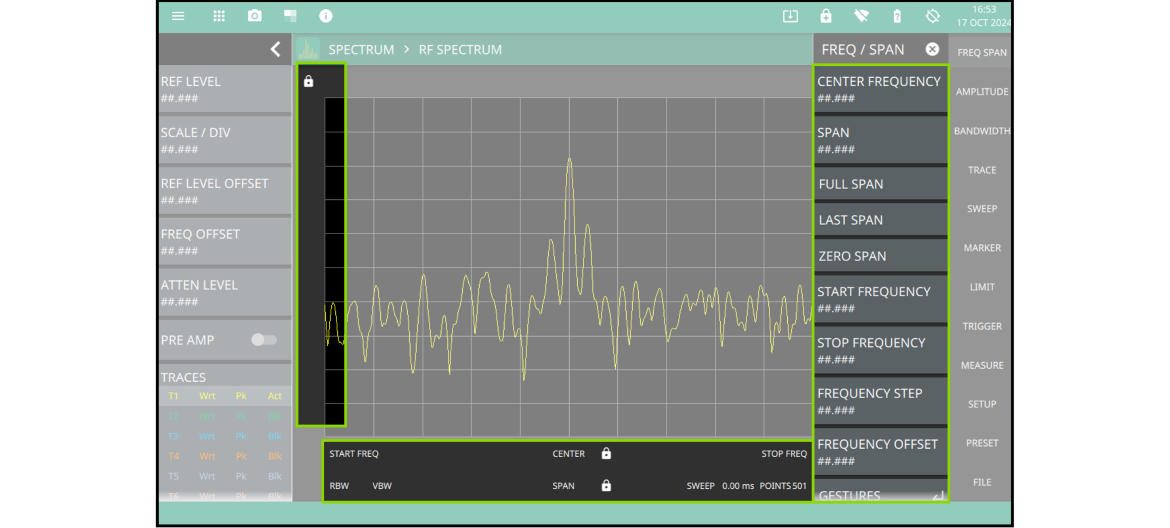This screenshot has width=1170, height=528.
Task: Close the FREQ / SPAN panel
Action: click(x=932, y=49)
